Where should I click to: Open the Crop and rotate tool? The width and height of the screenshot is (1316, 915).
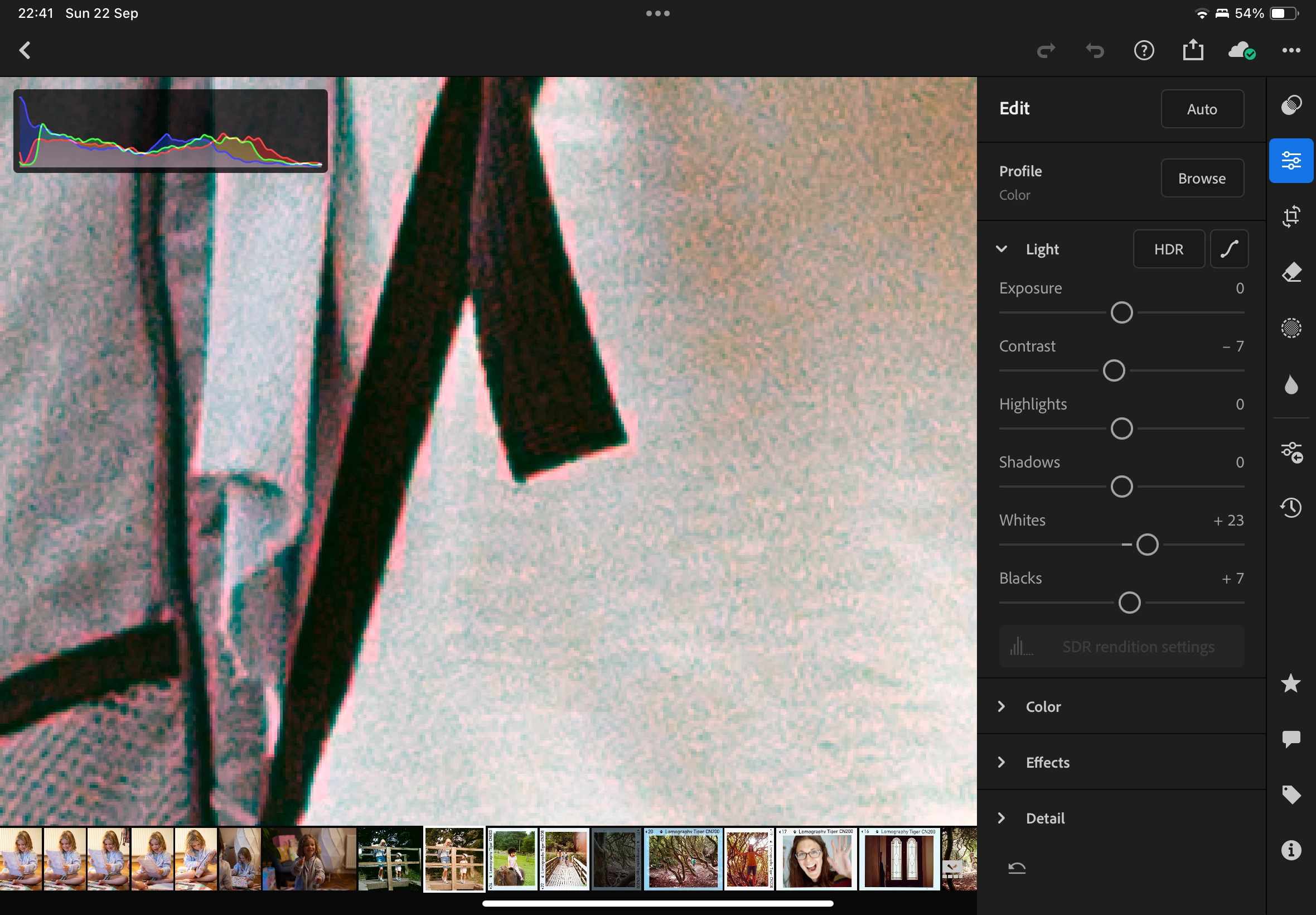pos(1291,216)
